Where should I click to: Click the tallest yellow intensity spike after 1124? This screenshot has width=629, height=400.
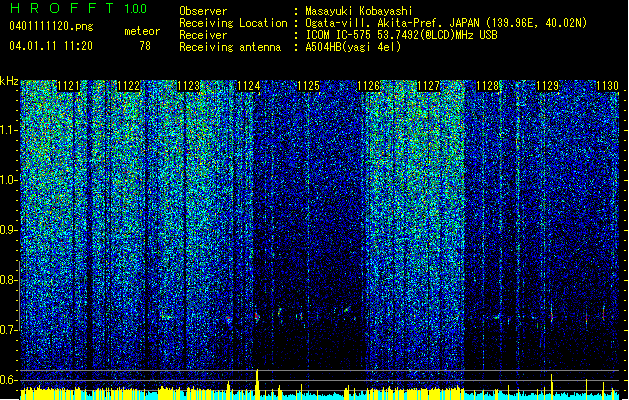click(x=257, y=384)
